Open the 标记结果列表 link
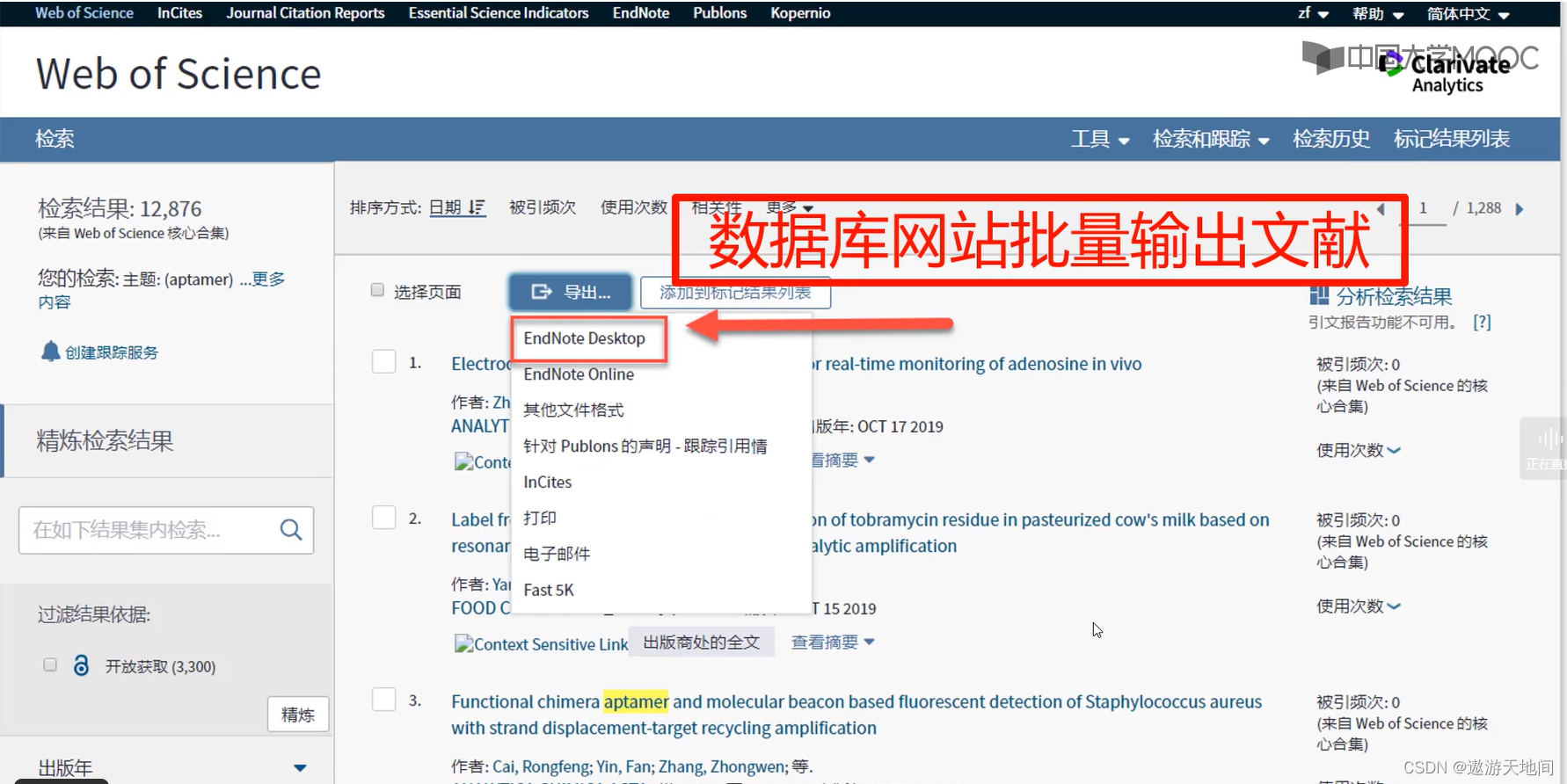Image resolution: width=1567 pixels, height=784 pixels. tap(1452, 139)
